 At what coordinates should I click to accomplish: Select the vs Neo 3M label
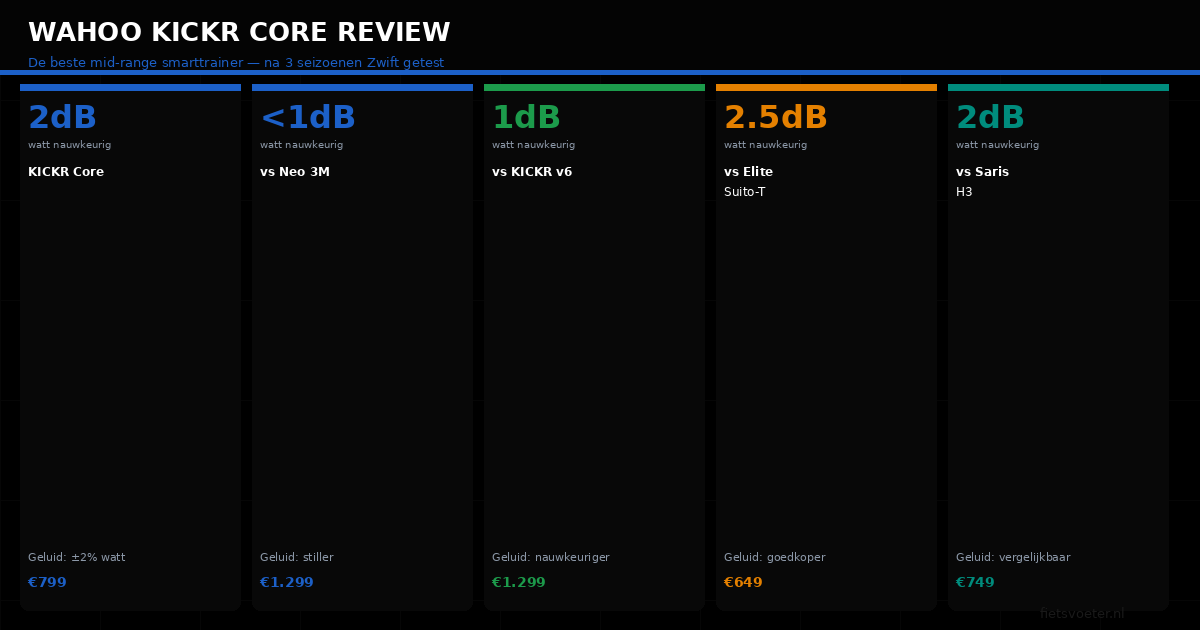click(295, 172)
